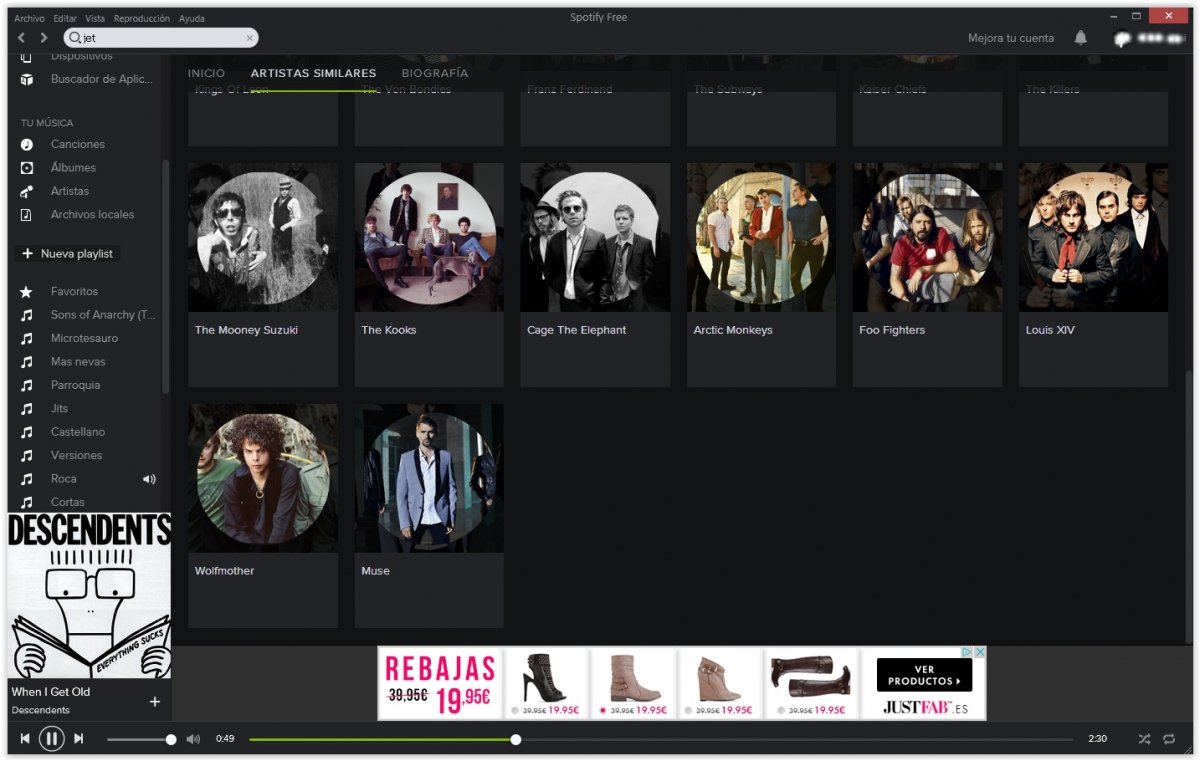This screenshot has height=761, width=1200.
Task: Pause the current song
Action: coord(52,739)
